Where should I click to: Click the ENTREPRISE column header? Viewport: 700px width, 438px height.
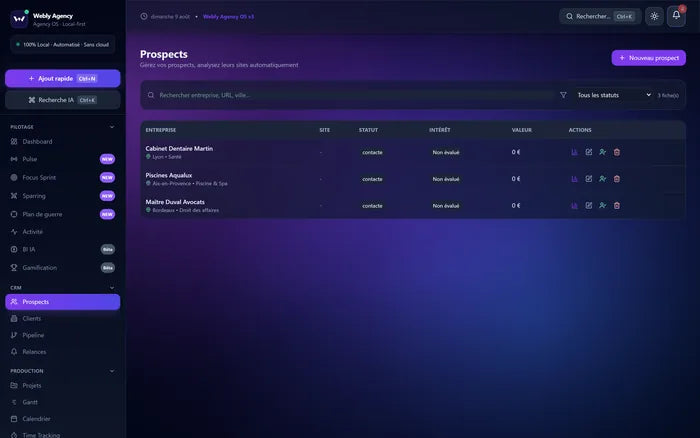coord(161,130)
